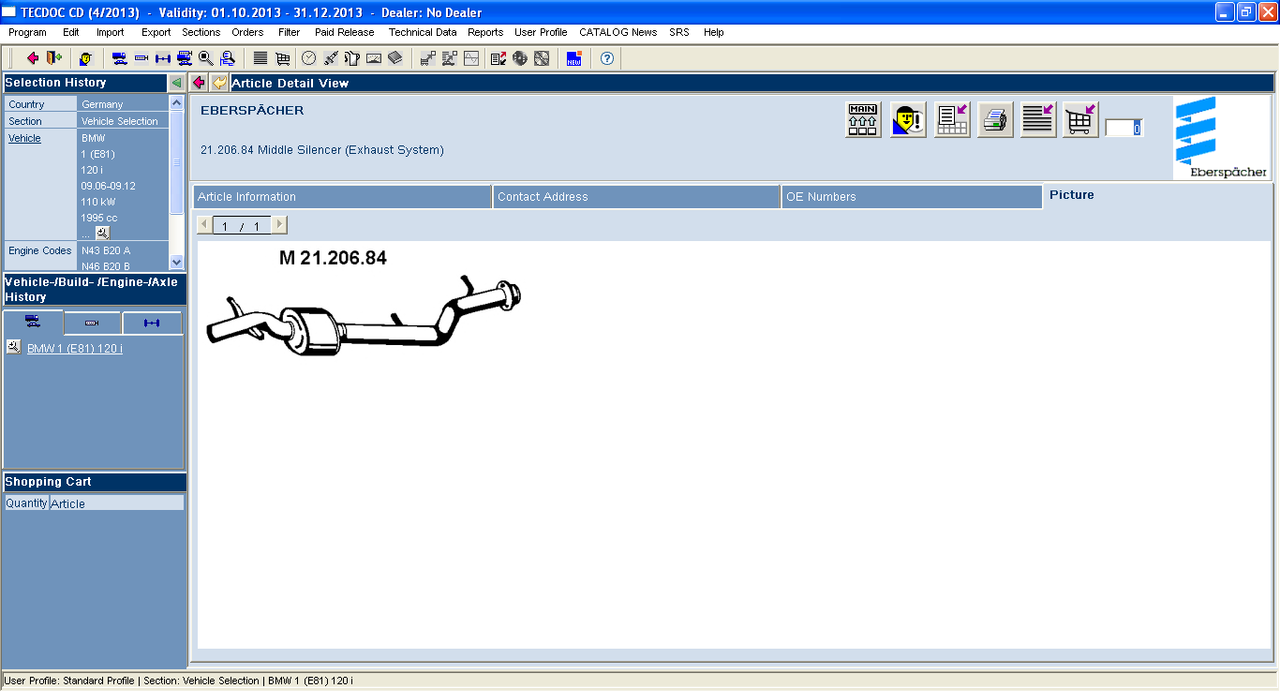1280x692 pixels.
Task: Click the Article column header in Shopping Cart
Action: pos(116,503)
